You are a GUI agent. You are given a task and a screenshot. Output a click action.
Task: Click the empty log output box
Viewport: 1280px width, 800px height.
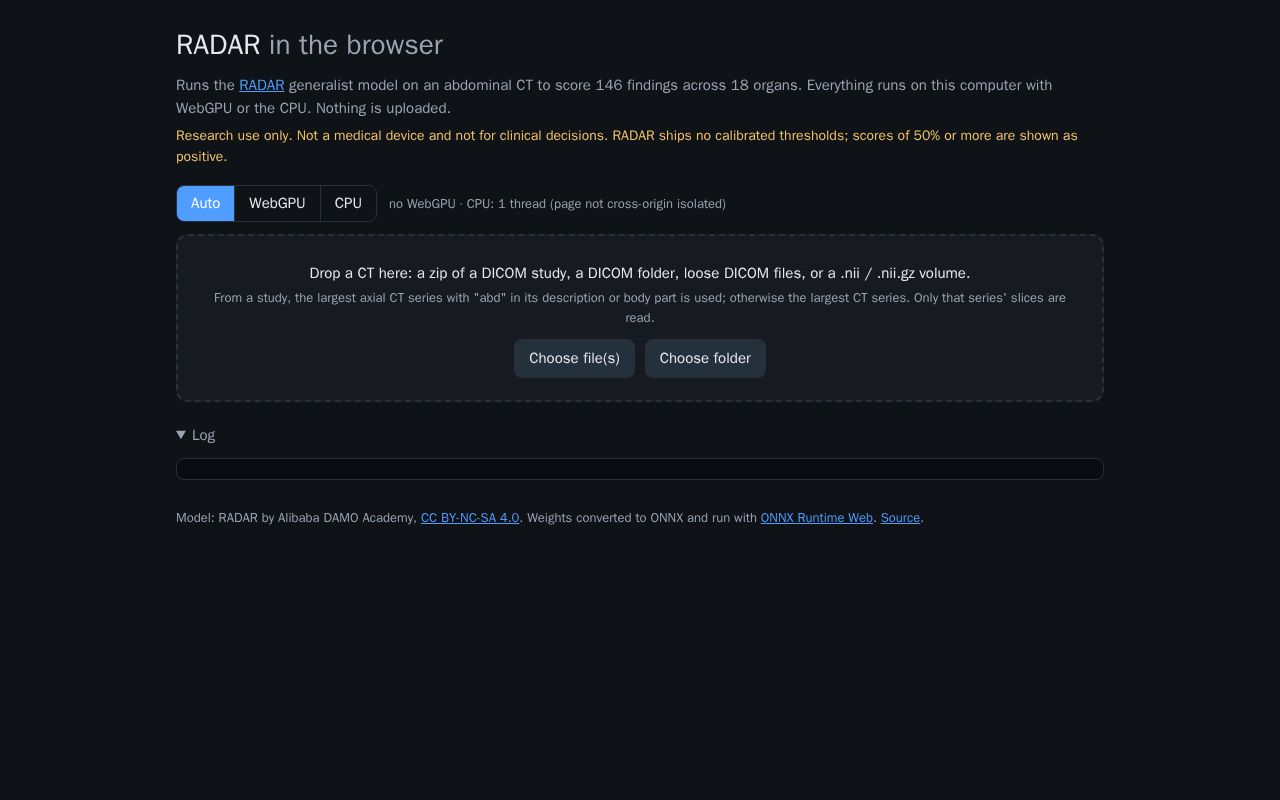640,469
